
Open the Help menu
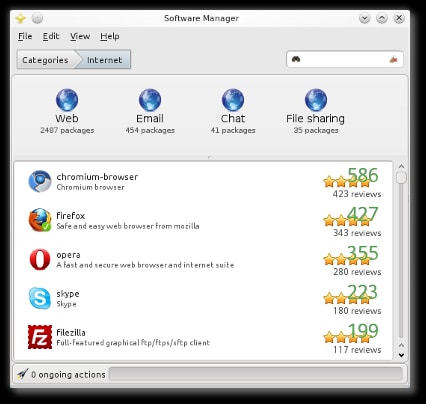click(x=110, y=36)
